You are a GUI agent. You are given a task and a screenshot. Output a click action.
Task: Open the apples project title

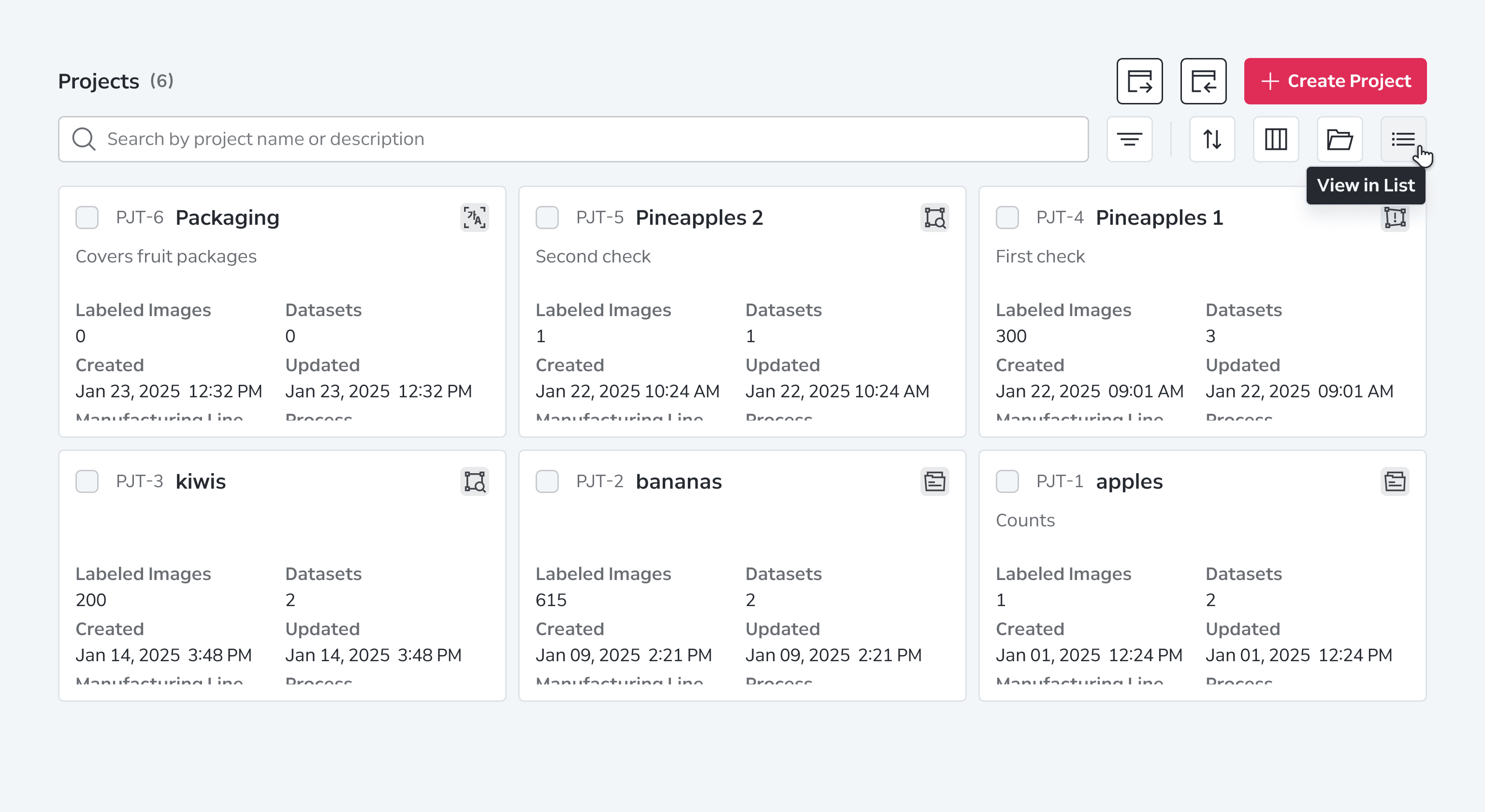coord(1129,483)
